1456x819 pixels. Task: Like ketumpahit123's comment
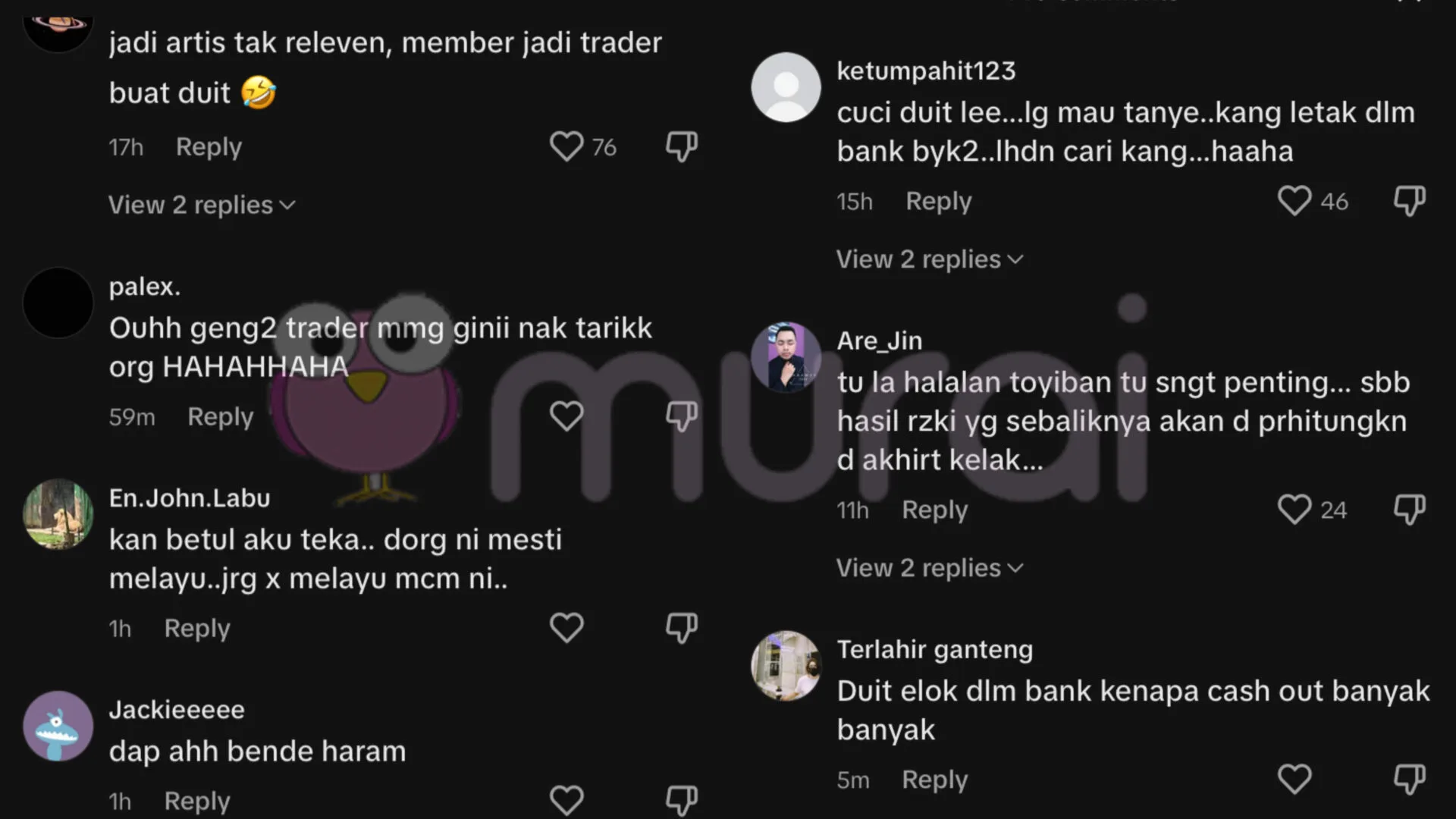point(1294,201)
